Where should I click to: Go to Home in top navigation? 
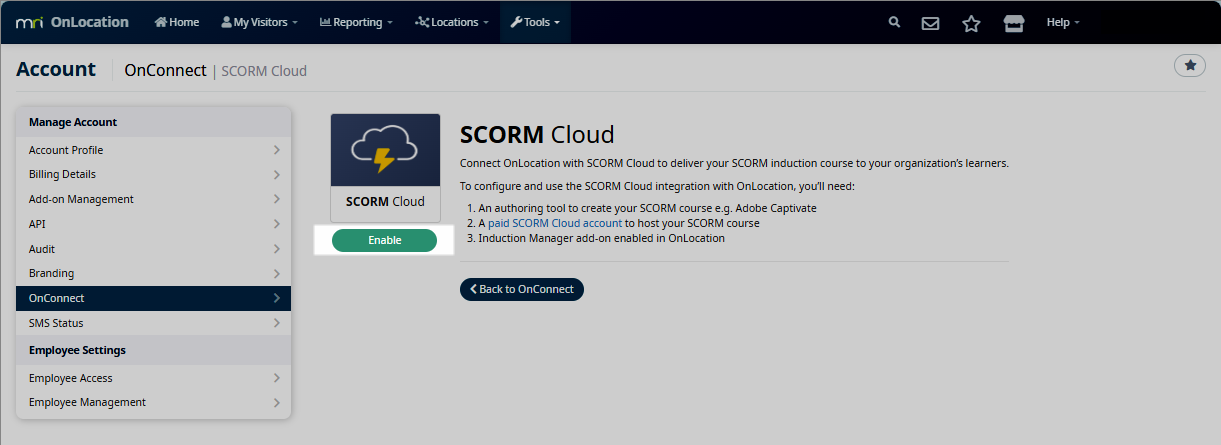coord(177,22)
